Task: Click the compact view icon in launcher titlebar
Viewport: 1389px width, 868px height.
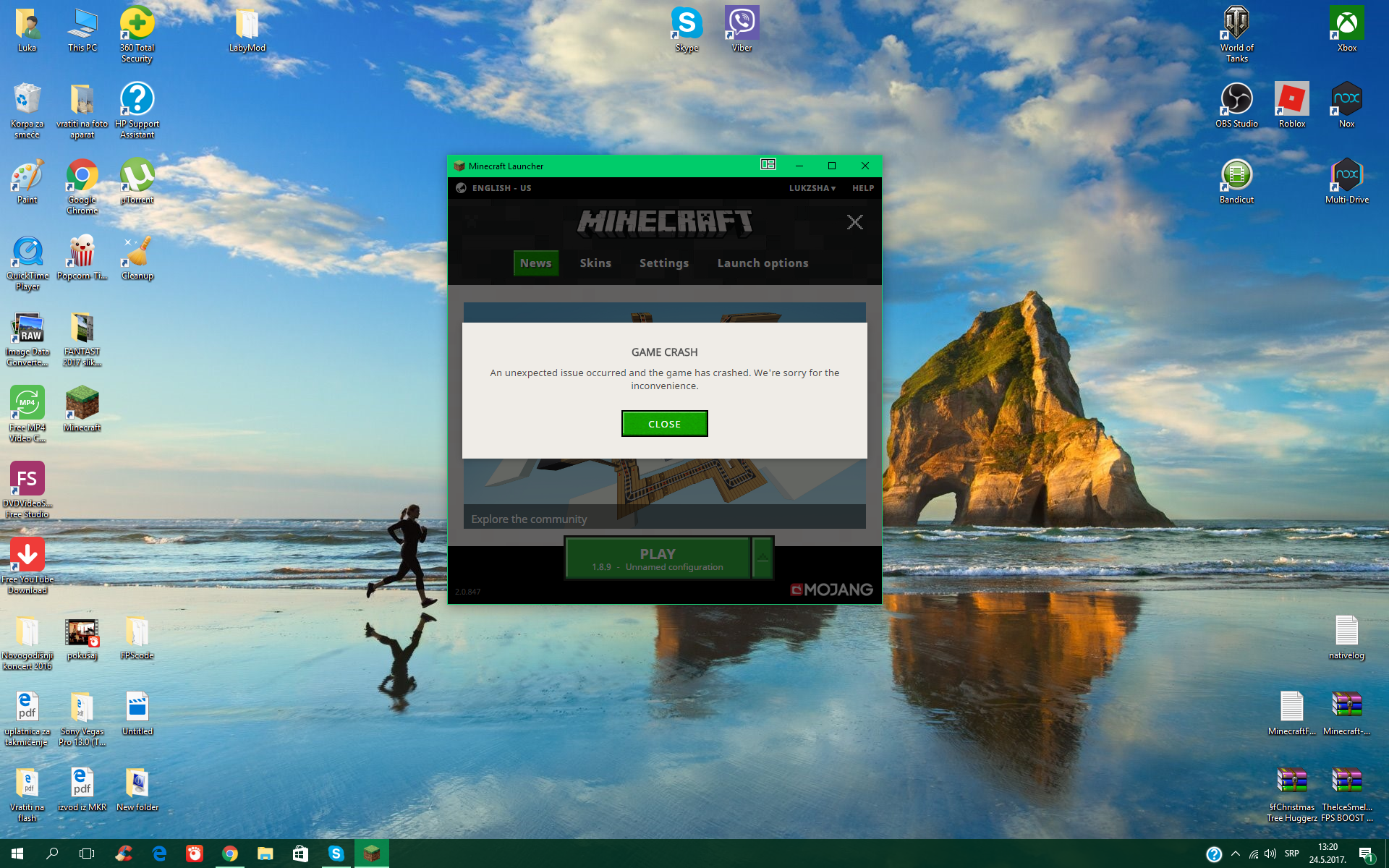Action: click(768, 165)
